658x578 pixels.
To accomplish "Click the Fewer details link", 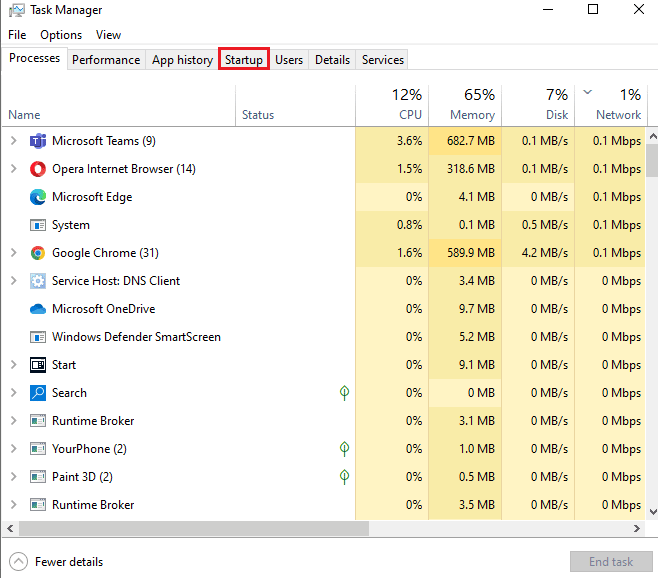I will tap(69, 562).
